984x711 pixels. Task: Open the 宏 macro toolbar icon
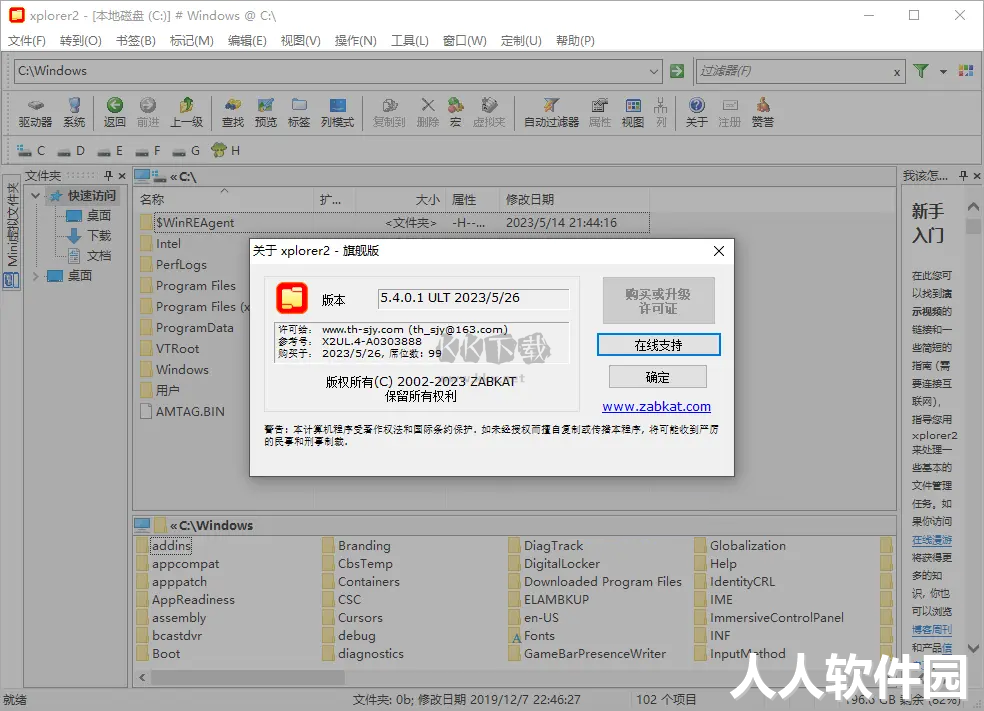tap(456, 112)
